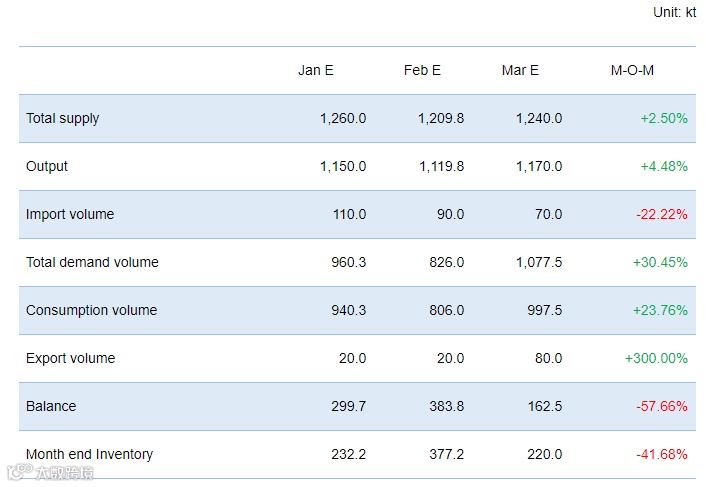The width and height of the screenshot is (706, 487).
Task: Select the Output row label
Action: point(47,167)
